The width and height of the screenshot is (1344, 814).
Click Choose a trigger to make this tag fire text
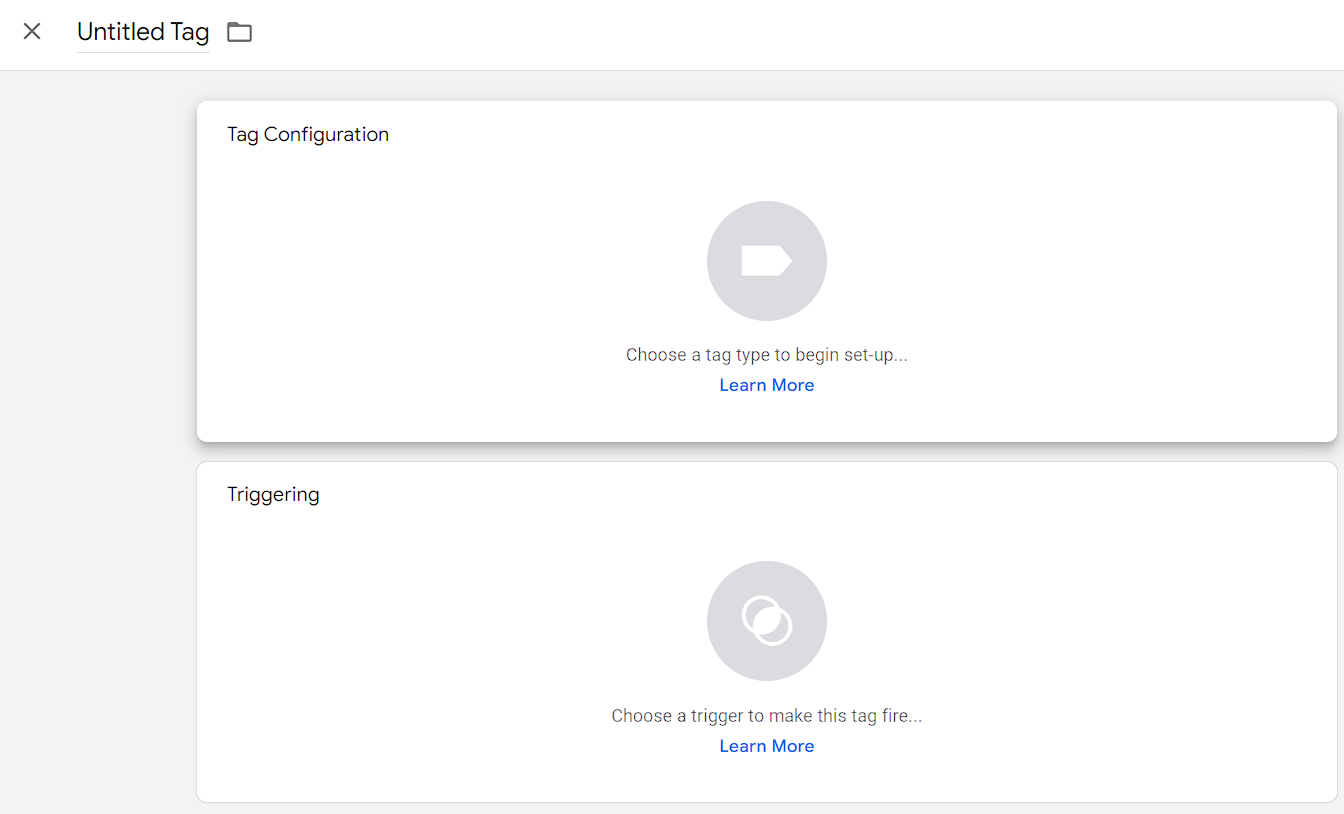click(x=767, y=715)
